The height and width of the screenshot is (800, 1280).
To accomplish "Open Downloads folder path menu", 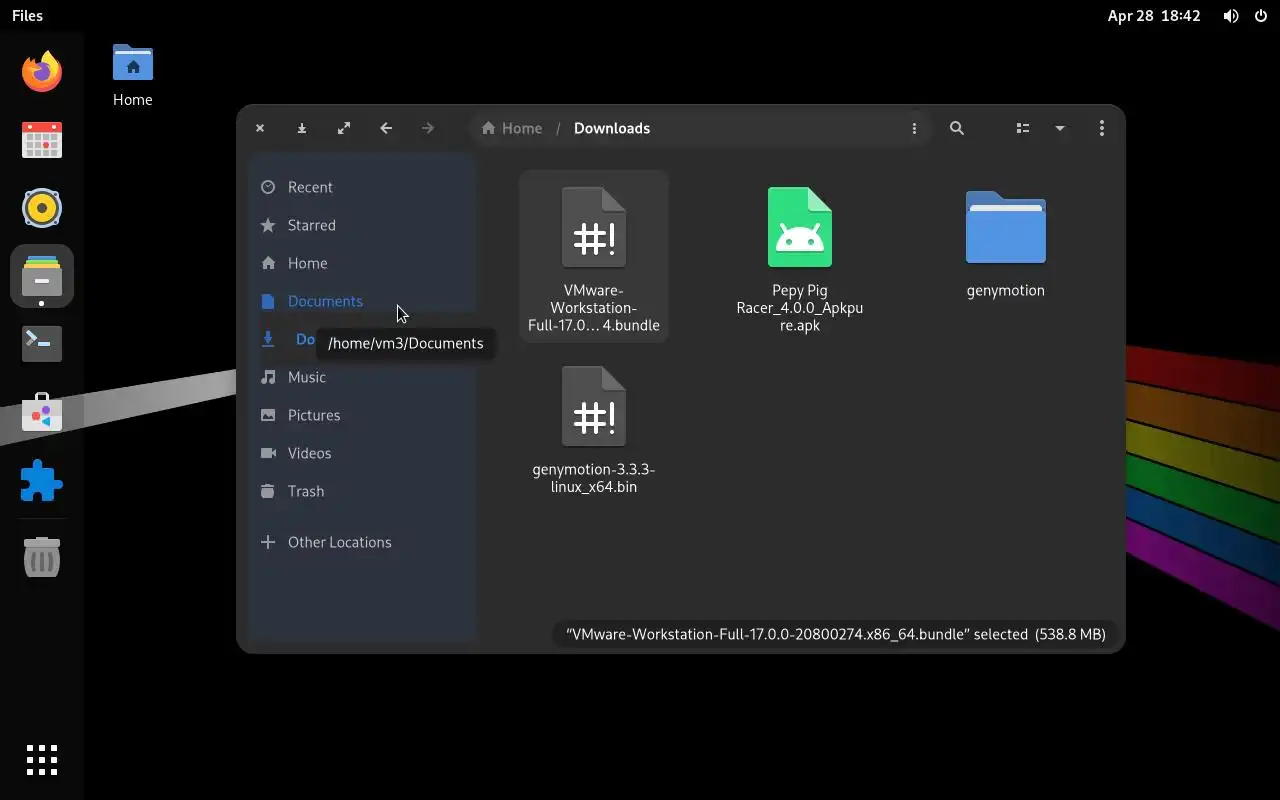I will [914, 128].
